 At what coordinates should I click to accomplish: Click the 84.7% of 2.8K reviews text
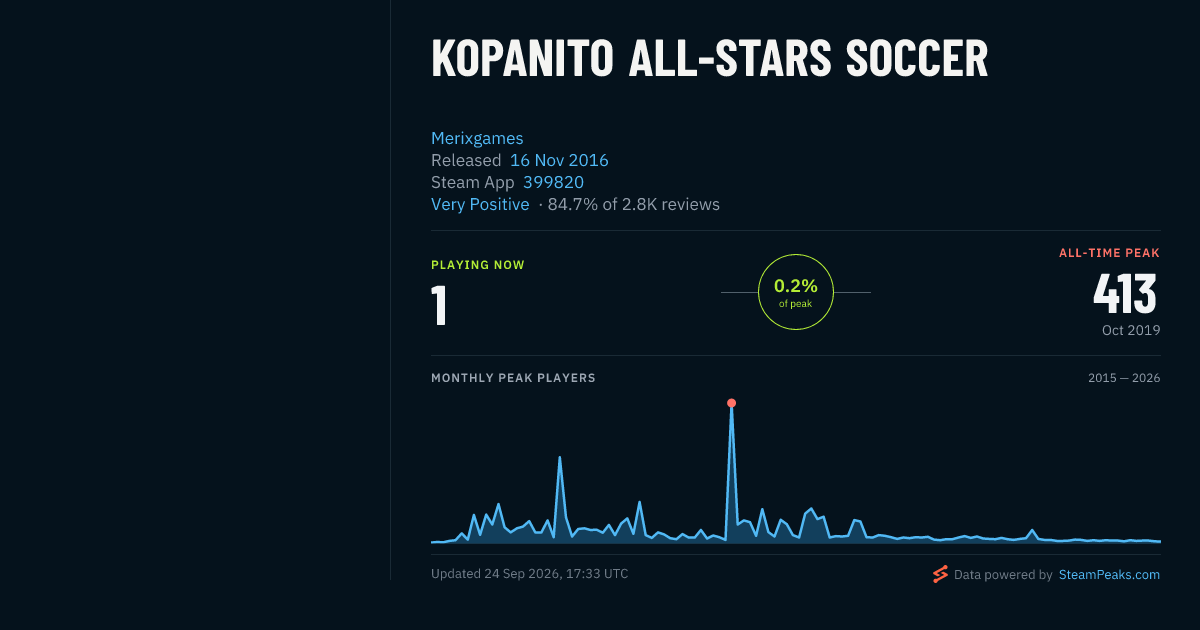click(634, 204)
